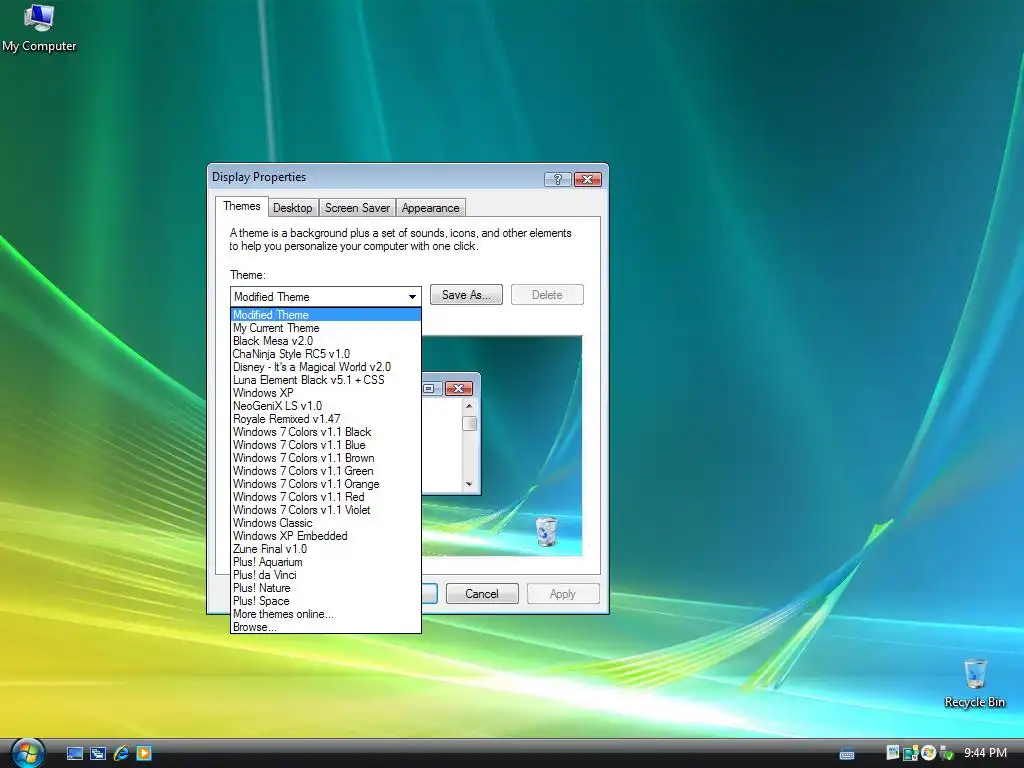Open the My Computer desktop icon
The height and width of the screenshot is (768, 1024).
pyautogui.click(x=39, y=27)
